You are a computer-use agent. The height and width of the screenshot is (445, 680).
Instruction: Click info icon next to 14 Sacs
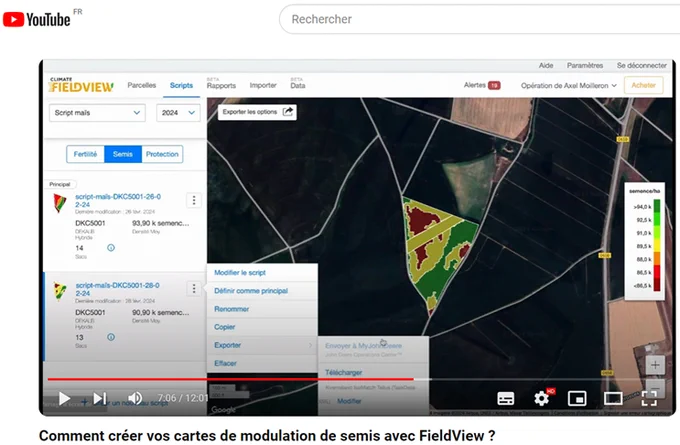tap(111, 248)
